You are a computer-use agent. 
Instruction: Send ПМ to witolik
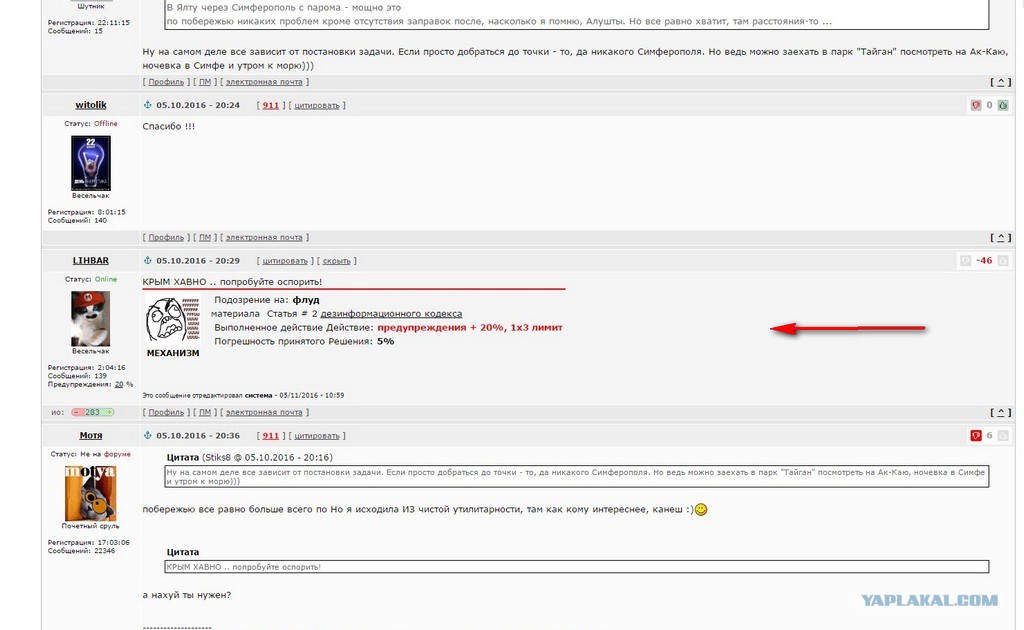click(205, 238)
